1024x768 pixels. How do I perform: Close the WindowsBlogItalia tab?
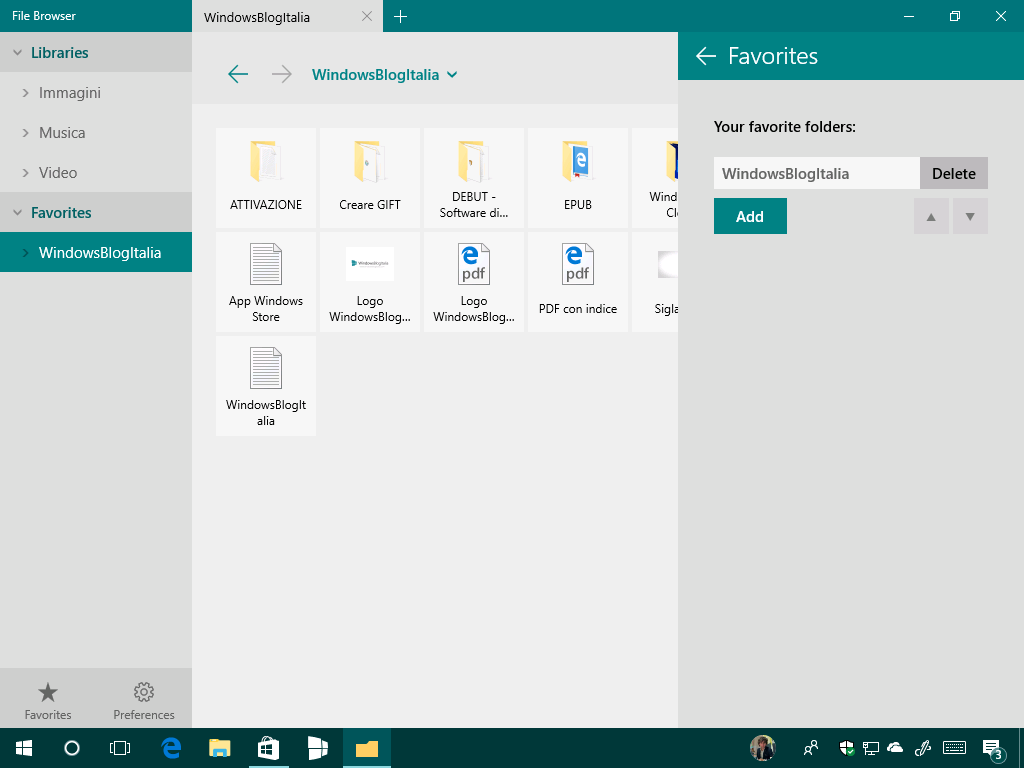tap(367, 16)
